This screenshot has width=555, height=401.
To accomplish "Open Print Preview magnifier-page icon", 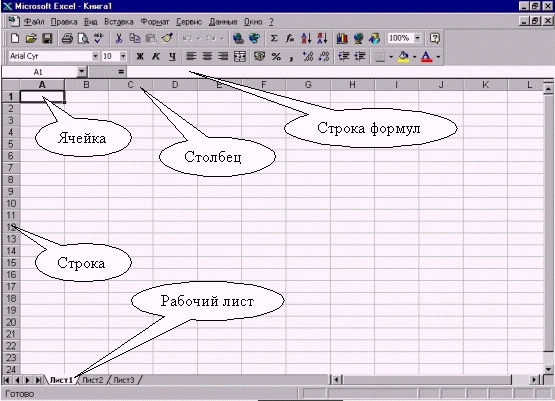I will pos(83,38).
